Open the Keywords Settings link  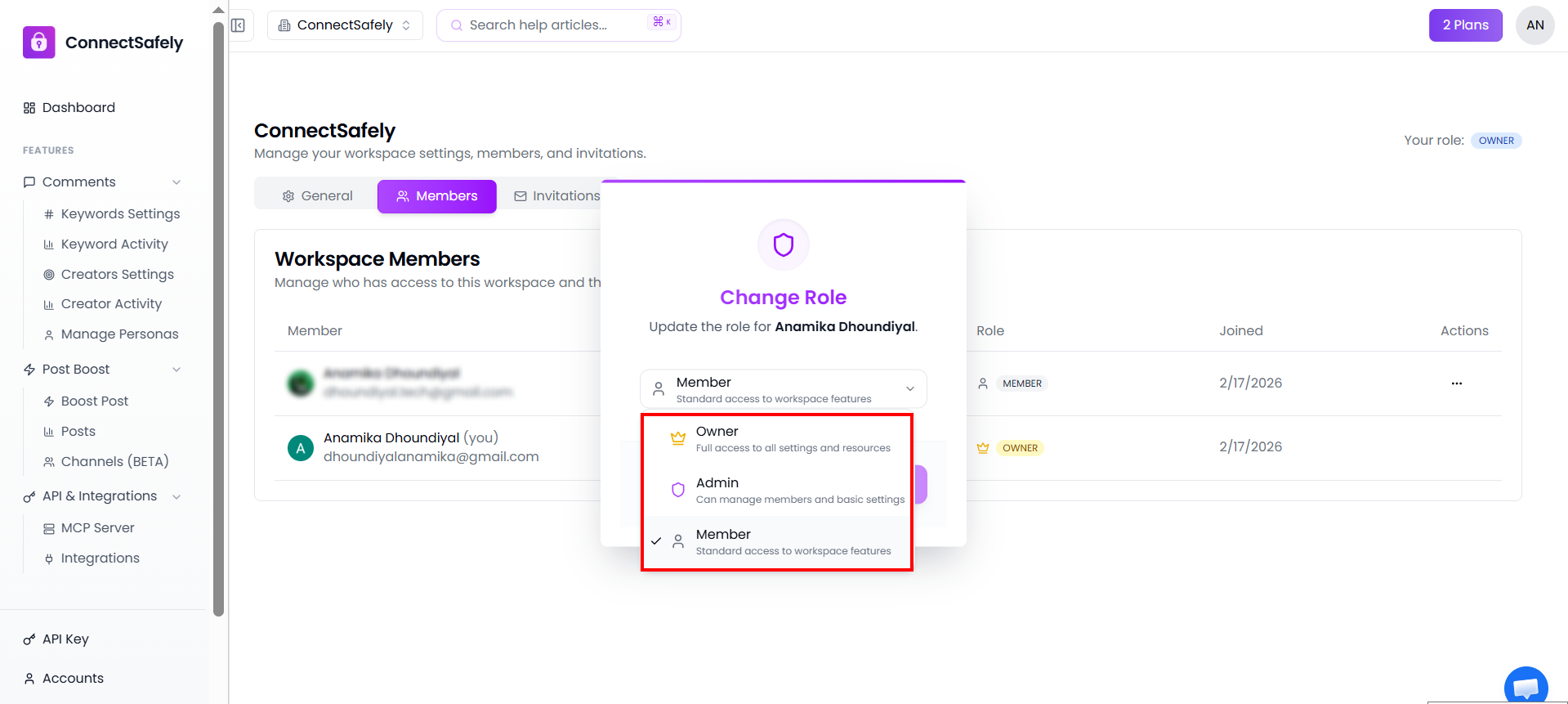(x=120, y=214)
